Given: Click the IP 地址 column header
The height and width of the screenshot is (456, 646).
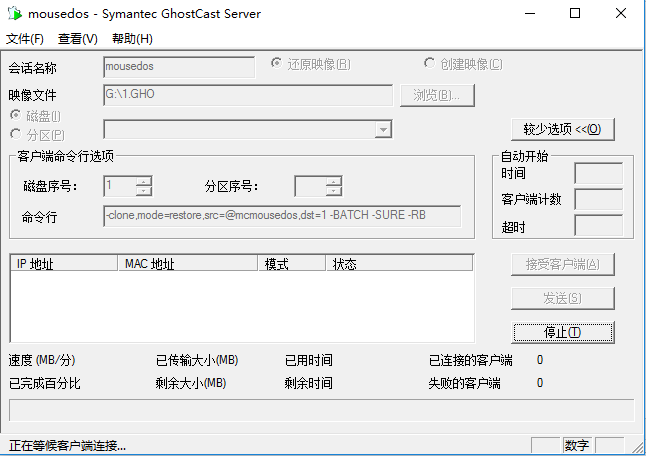Looking at the screenshot, I should (64, 263).
